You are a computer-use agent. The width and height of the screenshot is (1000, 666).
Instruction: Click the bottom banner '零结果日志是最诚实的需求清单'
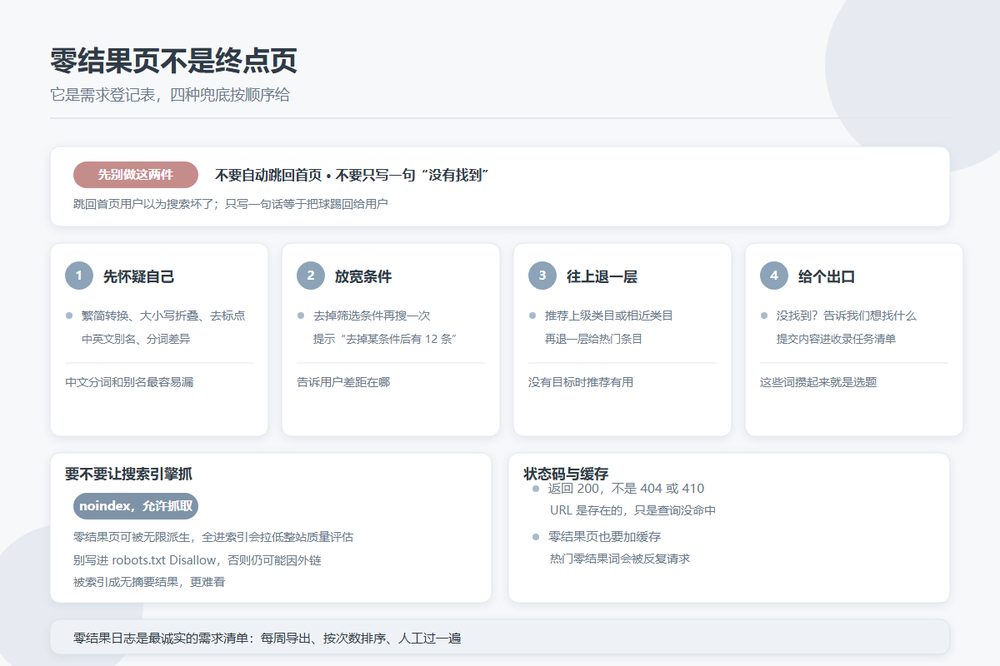tap(499, 638)
